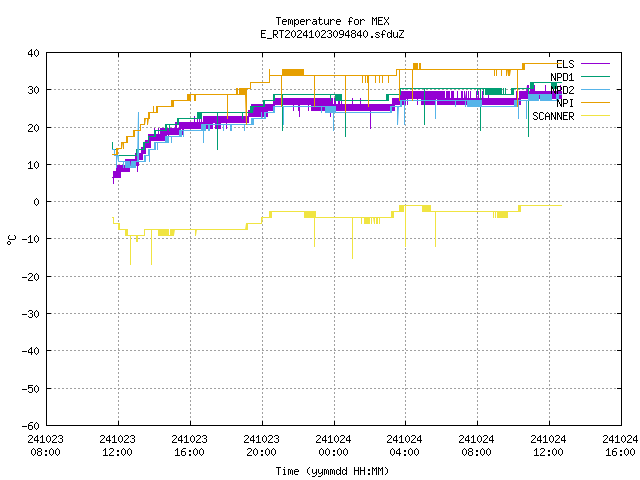Click the x-axis label 241024 08:00
Image resolution: width=640 pixels, height=480 pixels.
[477, 446]
